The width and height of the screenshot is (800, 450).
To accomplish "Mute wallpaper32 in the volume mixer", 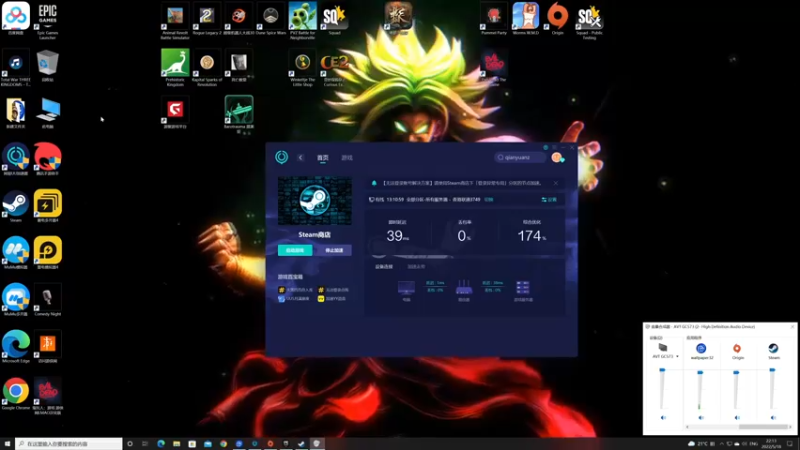I will coord(701,417).
